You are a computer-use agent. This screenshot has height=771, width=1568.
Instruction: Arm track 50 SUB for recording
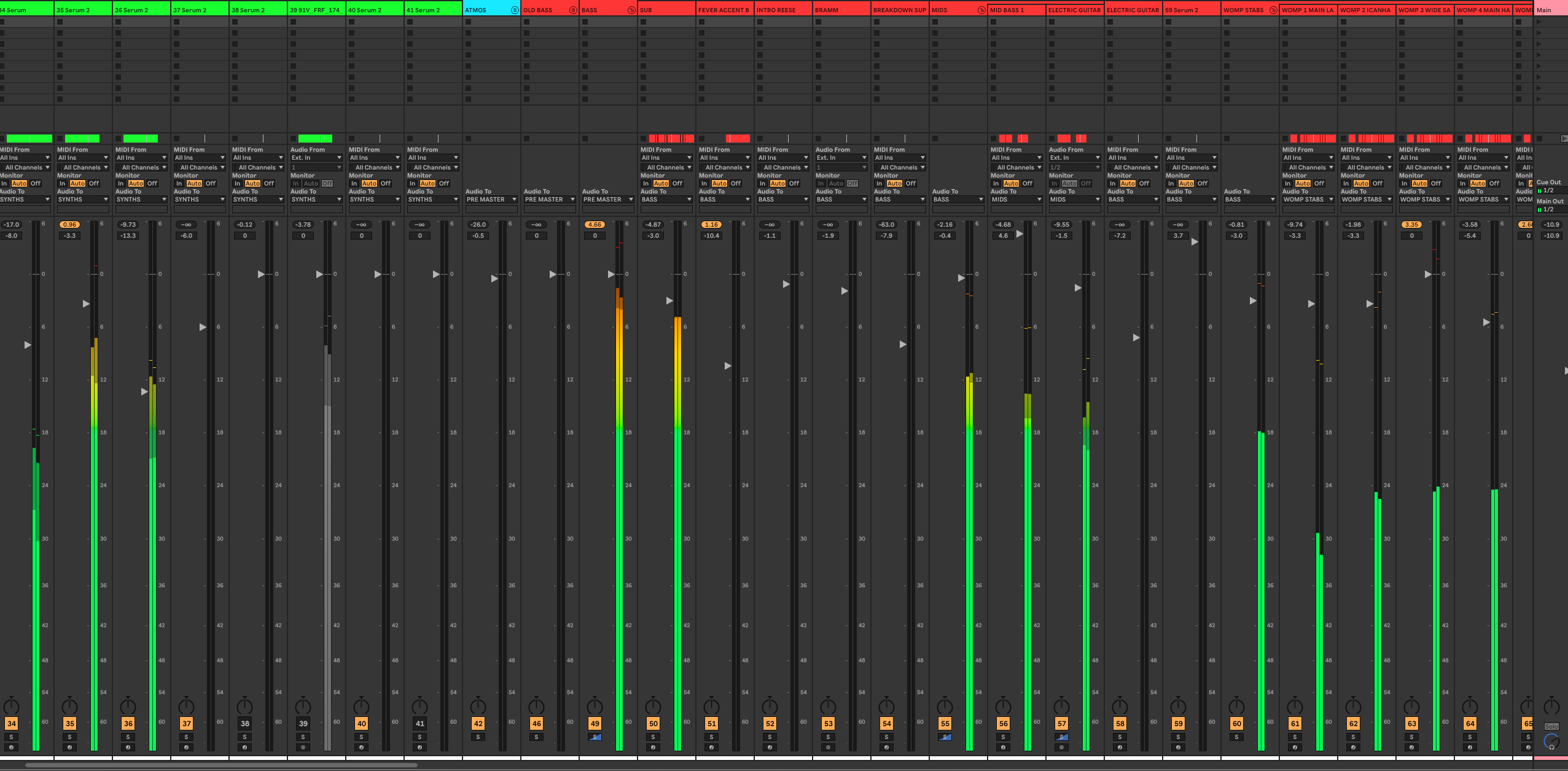tap(653, 748)
